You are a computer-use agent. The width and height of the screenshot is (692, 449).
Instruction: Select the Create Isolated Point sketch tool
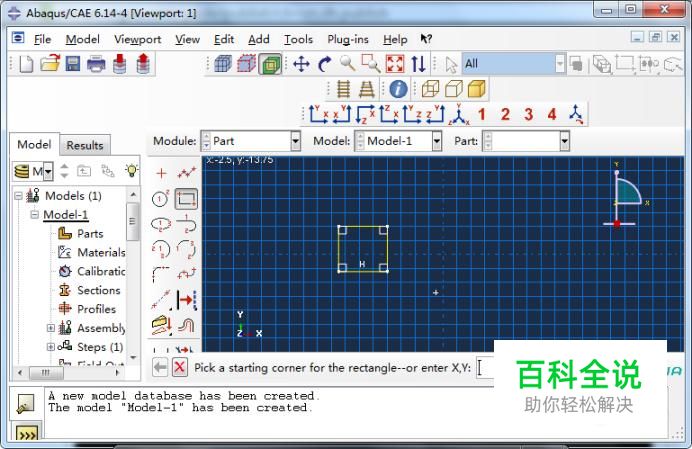161,173
